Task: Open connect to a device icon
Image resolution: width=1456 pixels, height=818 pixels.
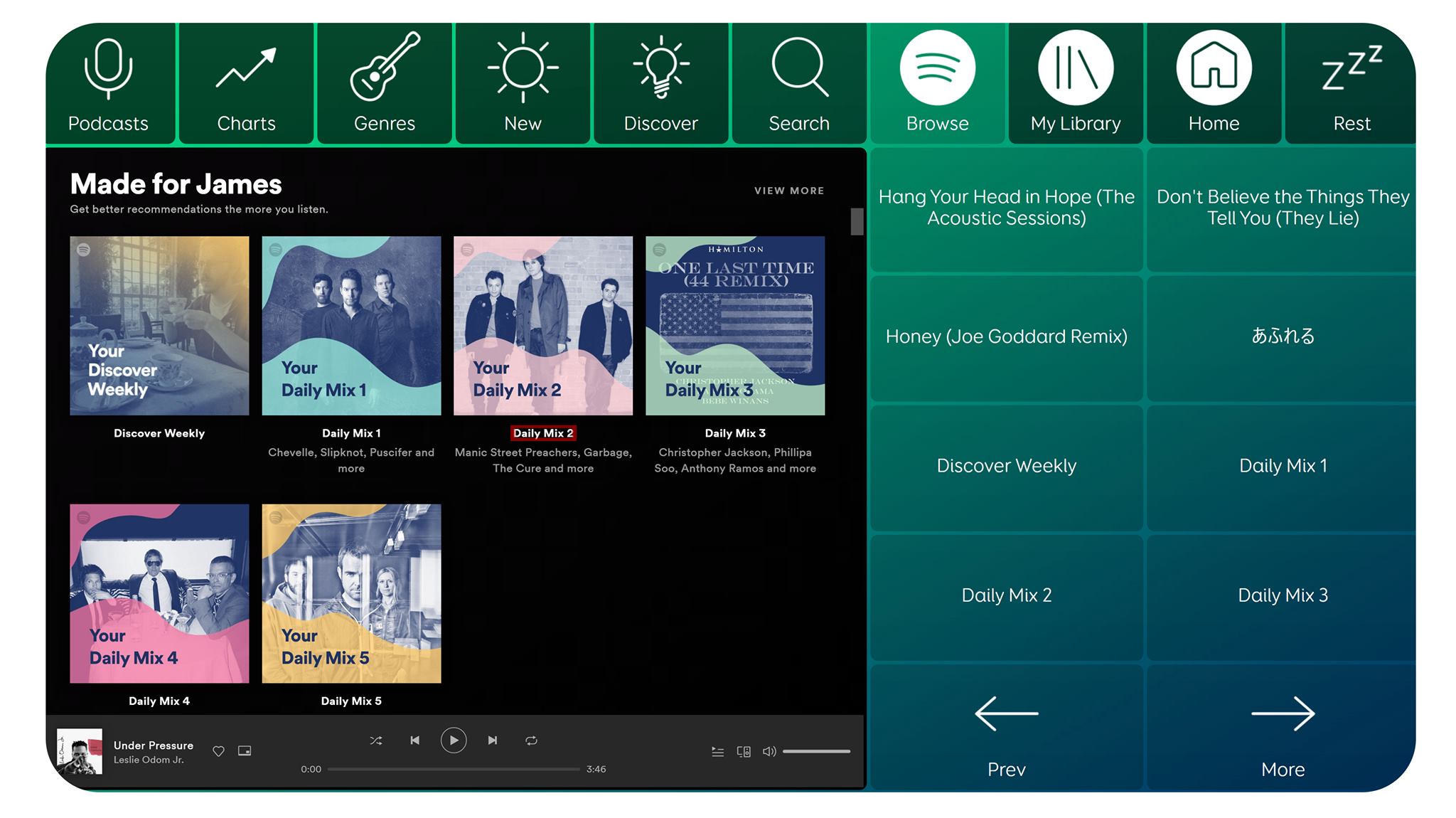Action: point(744,752)
